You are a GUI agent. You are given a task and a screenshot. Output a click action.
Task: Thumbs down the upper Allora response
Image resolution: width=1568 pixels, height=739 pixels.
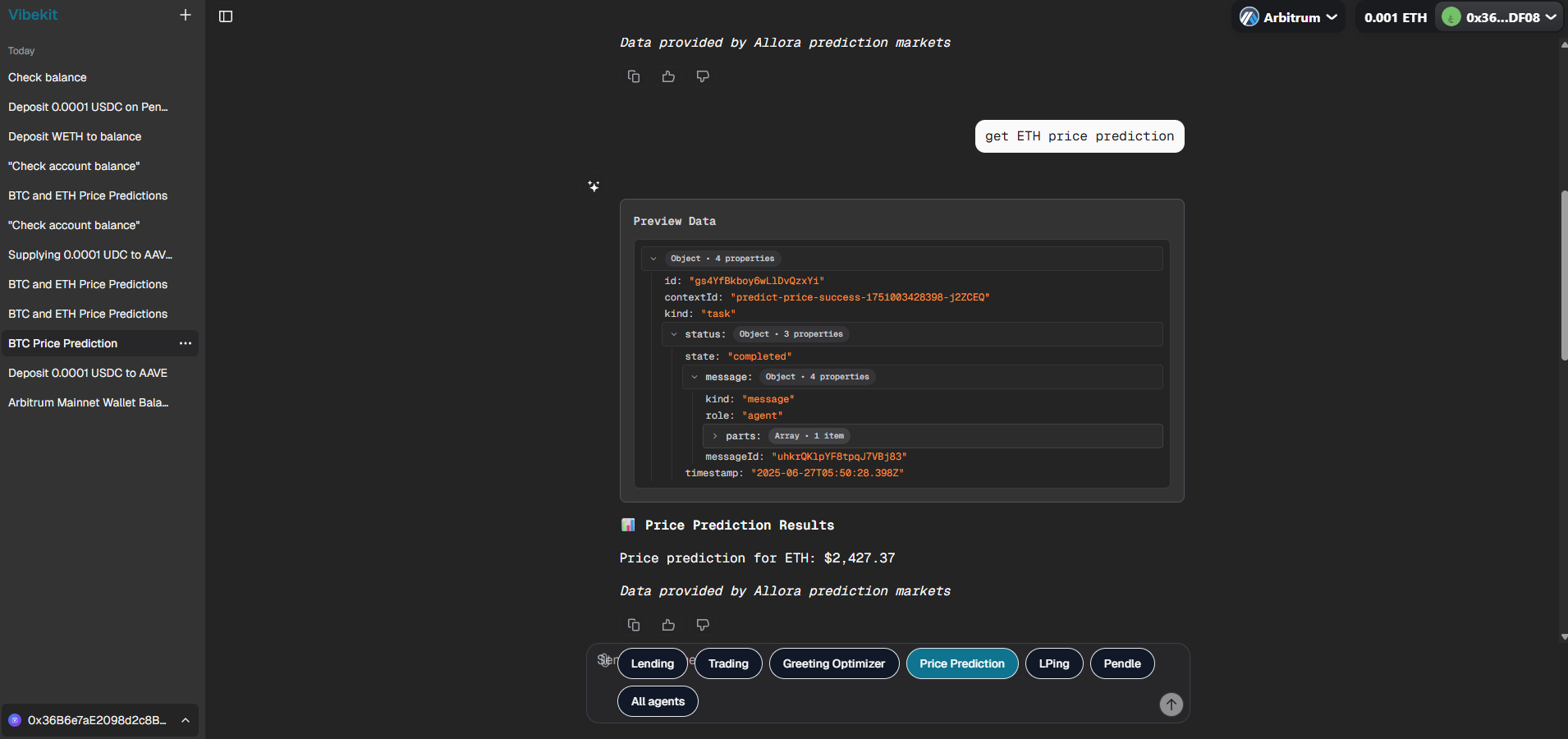(x=703, y=76)
